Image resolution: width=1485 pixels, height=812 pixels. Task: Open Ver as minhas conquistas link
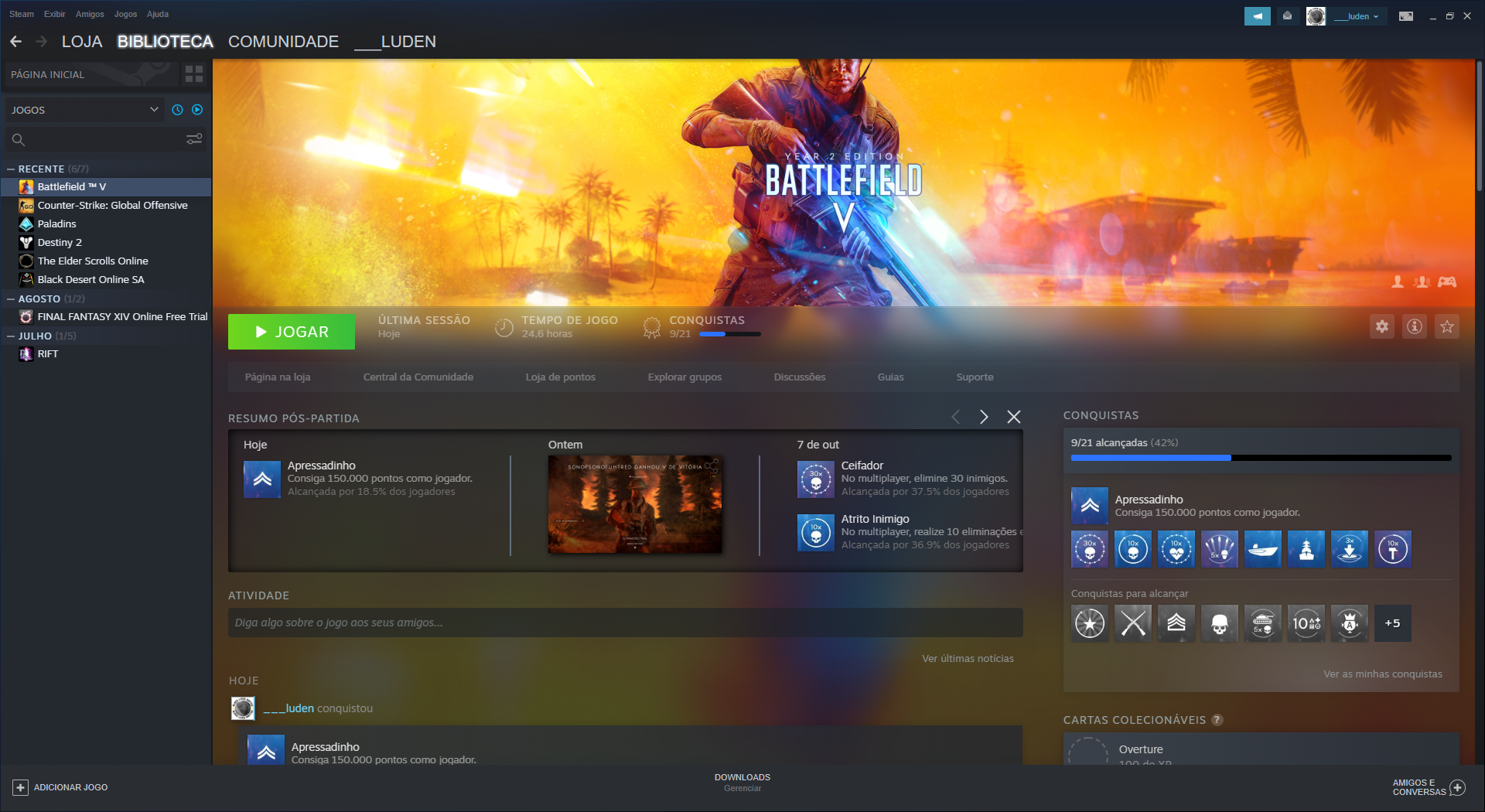tap(1382, 674)
